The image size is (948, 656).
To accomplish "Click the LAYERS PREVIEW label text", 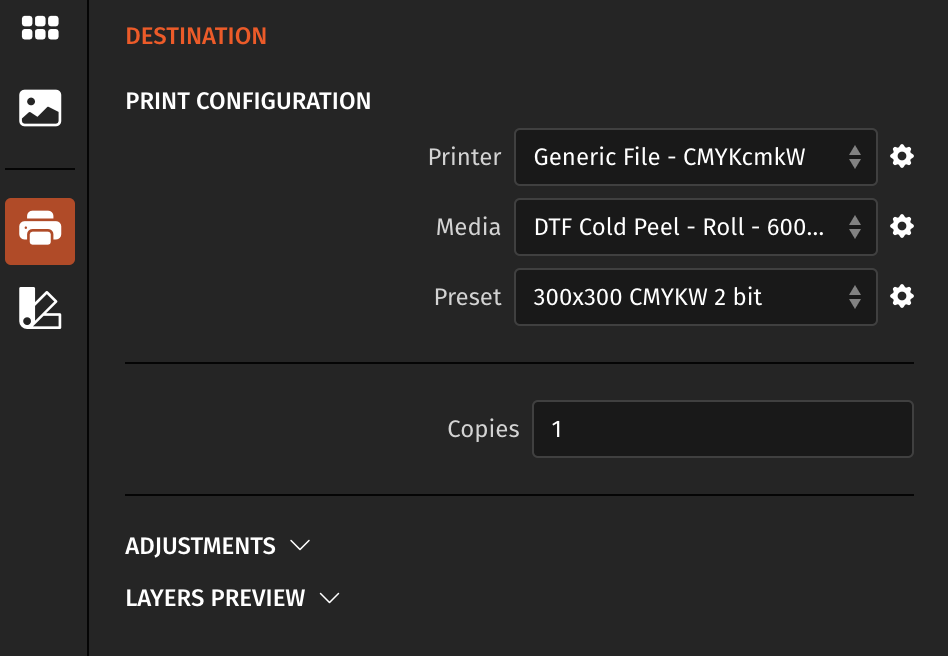I will pyautogui.click(x=215, y=598).
